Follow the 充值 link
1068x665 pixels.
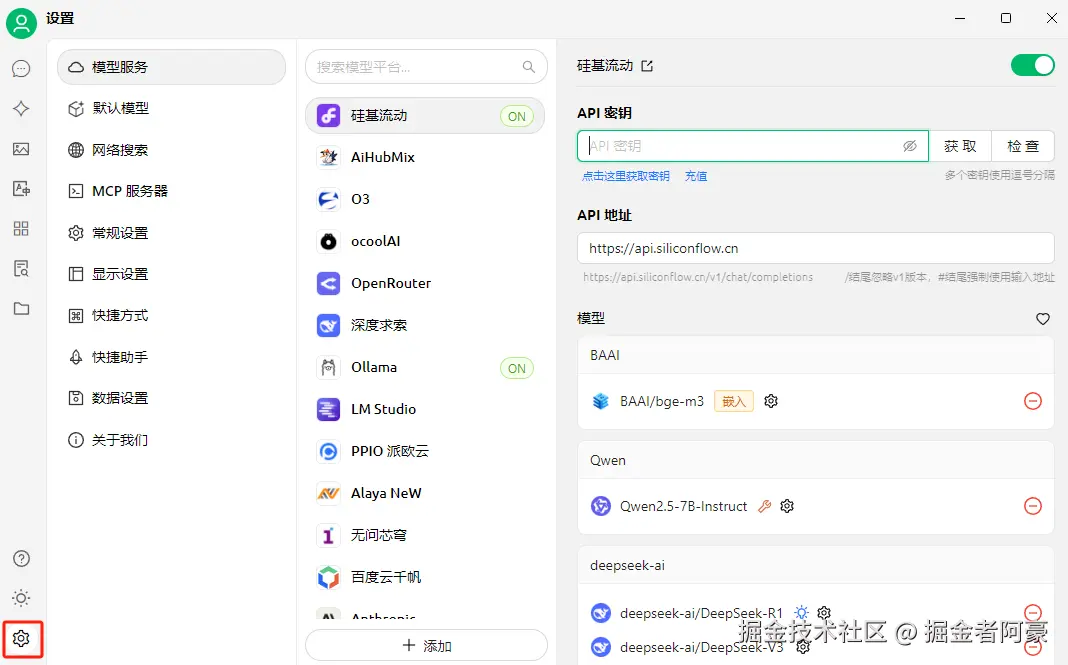695,176
